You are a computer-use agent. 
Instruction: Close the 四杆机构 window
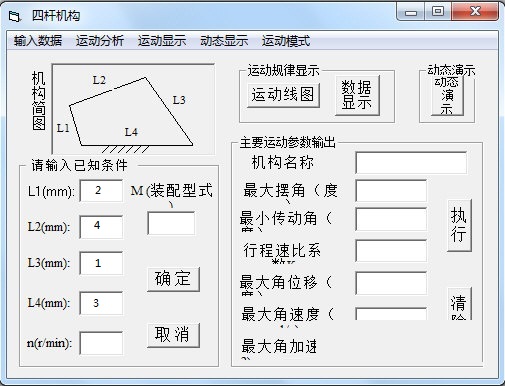475,12
